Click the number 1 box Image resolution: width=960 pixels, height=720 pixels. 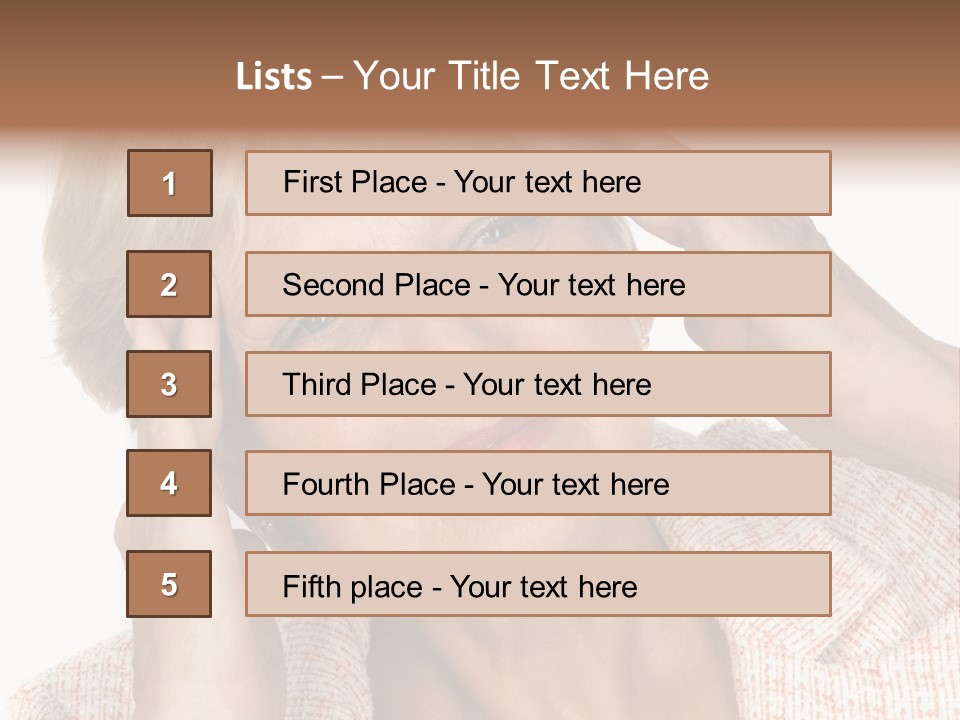pyautogui.click(x=169, y=183)
